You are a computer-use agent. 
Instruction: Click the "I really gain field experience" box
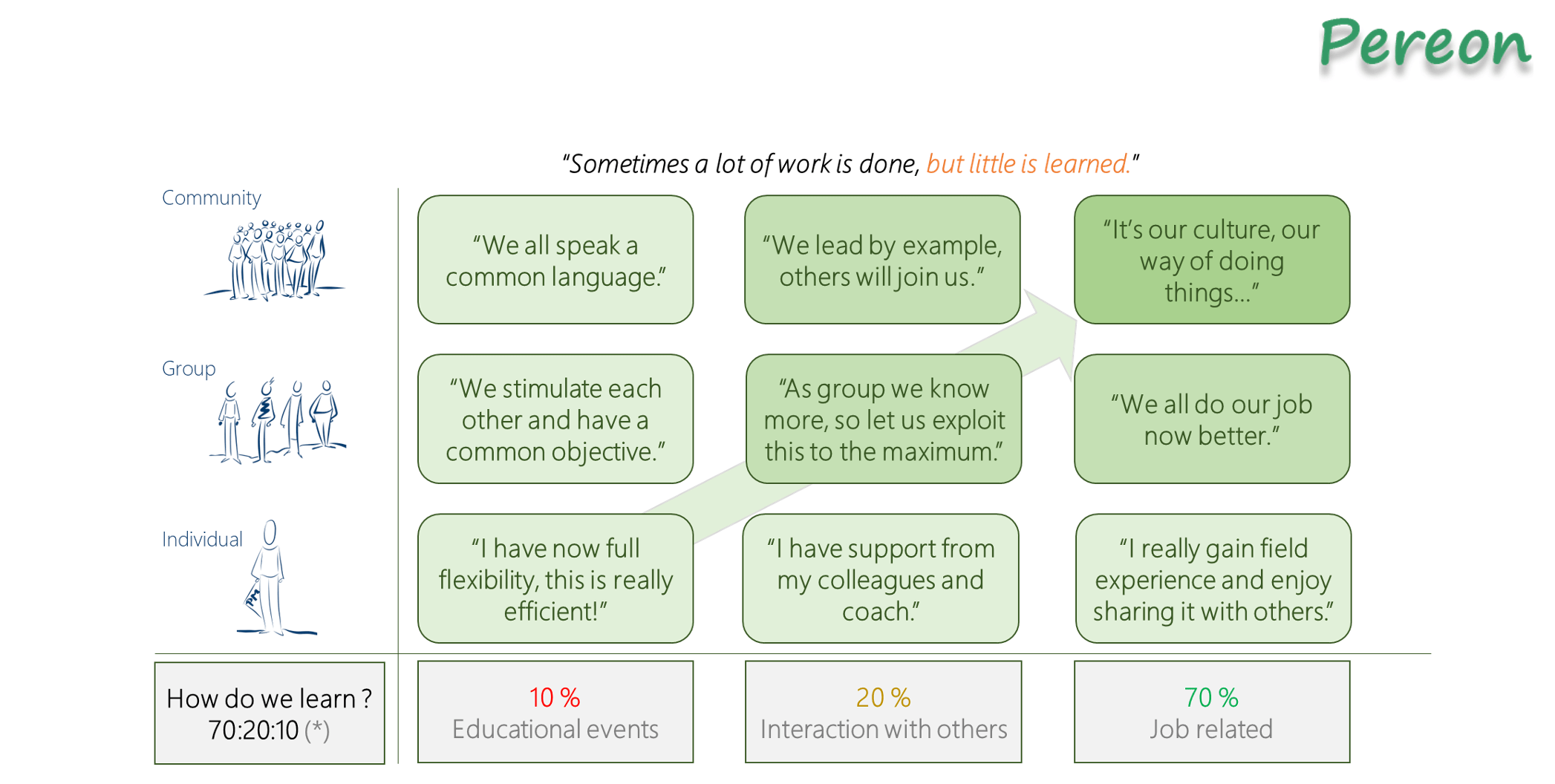click(1213, 579)
